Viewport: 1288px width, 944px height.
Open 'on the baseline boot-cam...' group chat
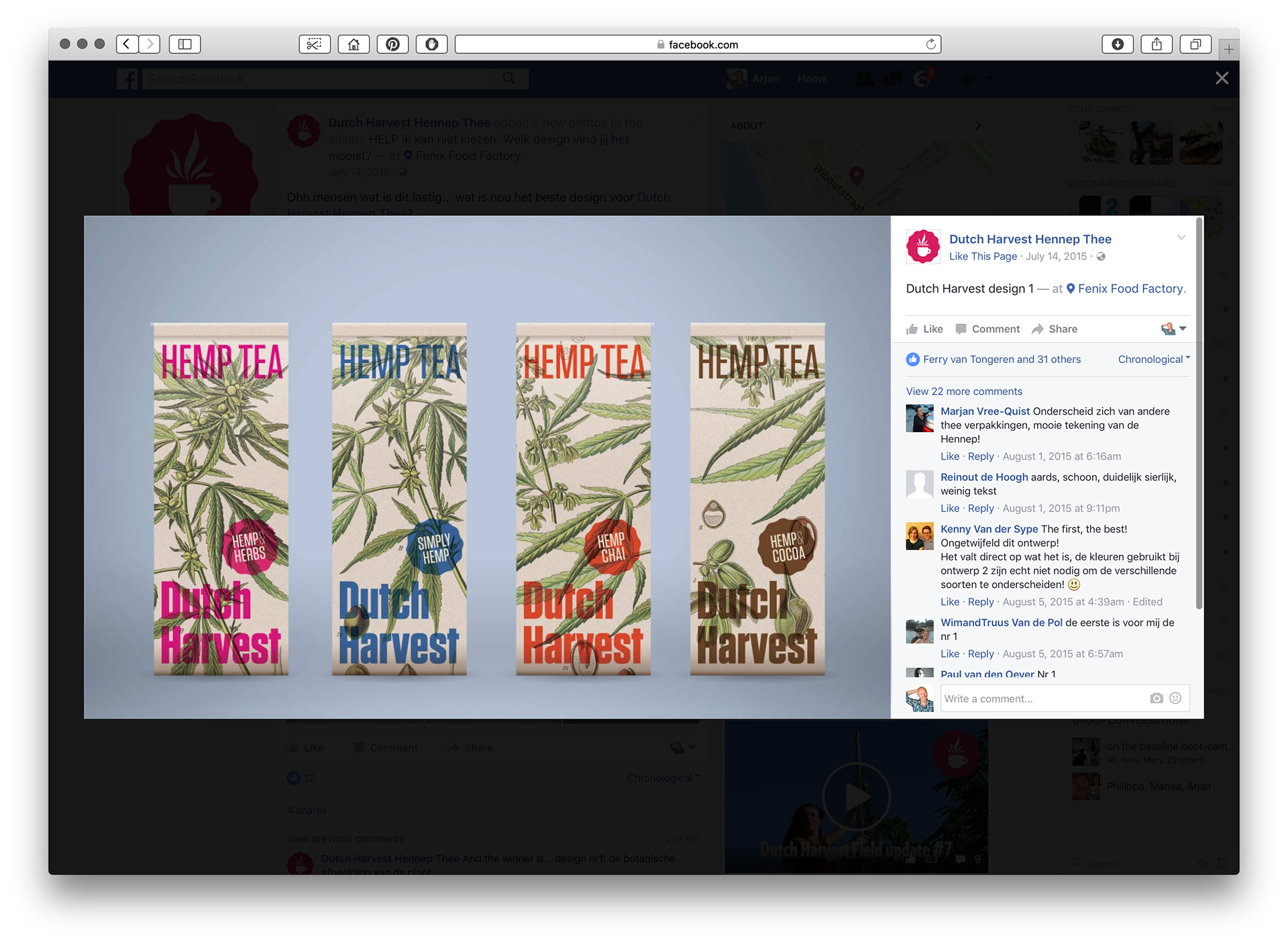1153,751
